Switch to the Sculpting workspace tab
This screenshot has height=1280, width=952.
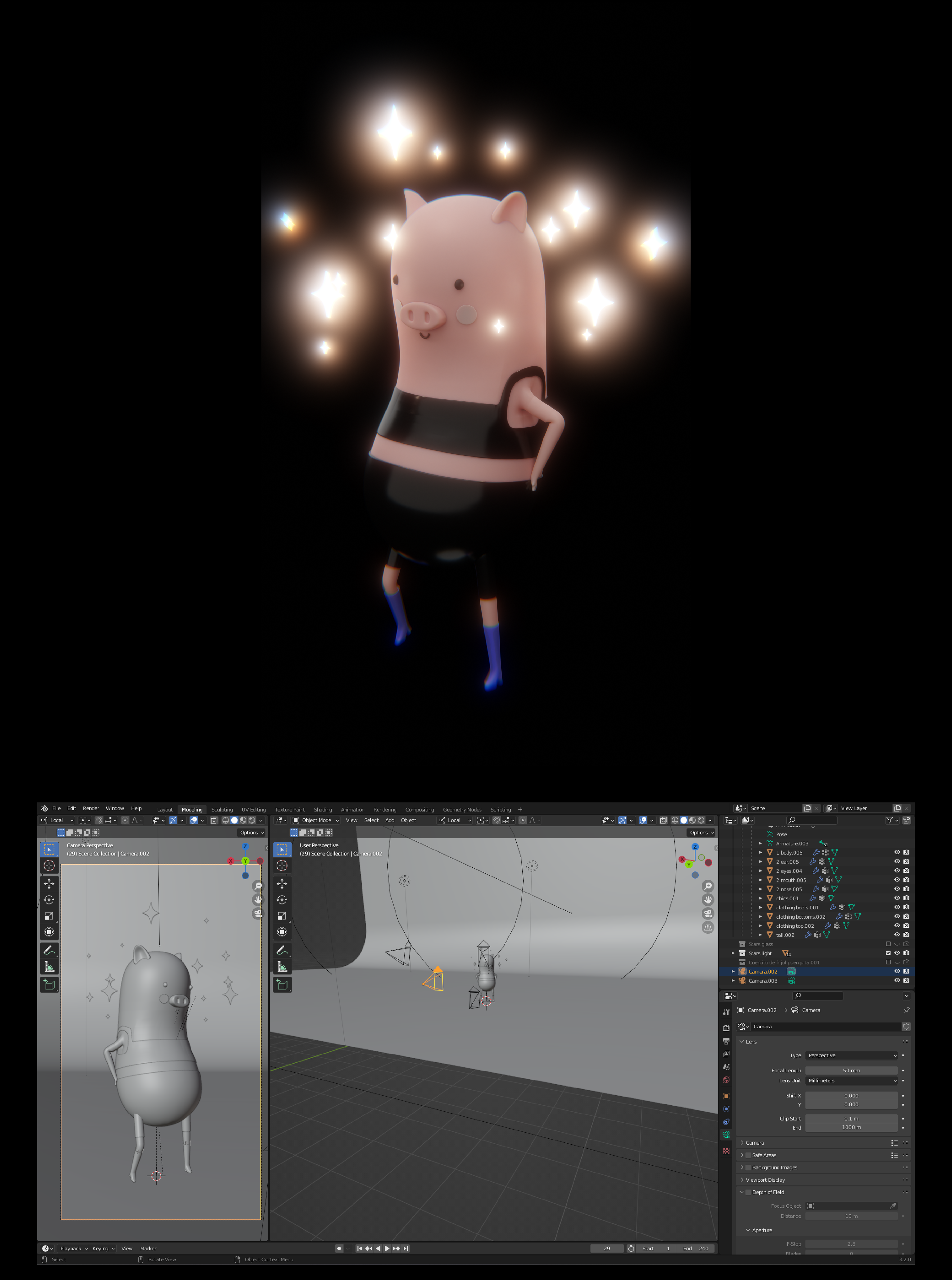[222, 809]
